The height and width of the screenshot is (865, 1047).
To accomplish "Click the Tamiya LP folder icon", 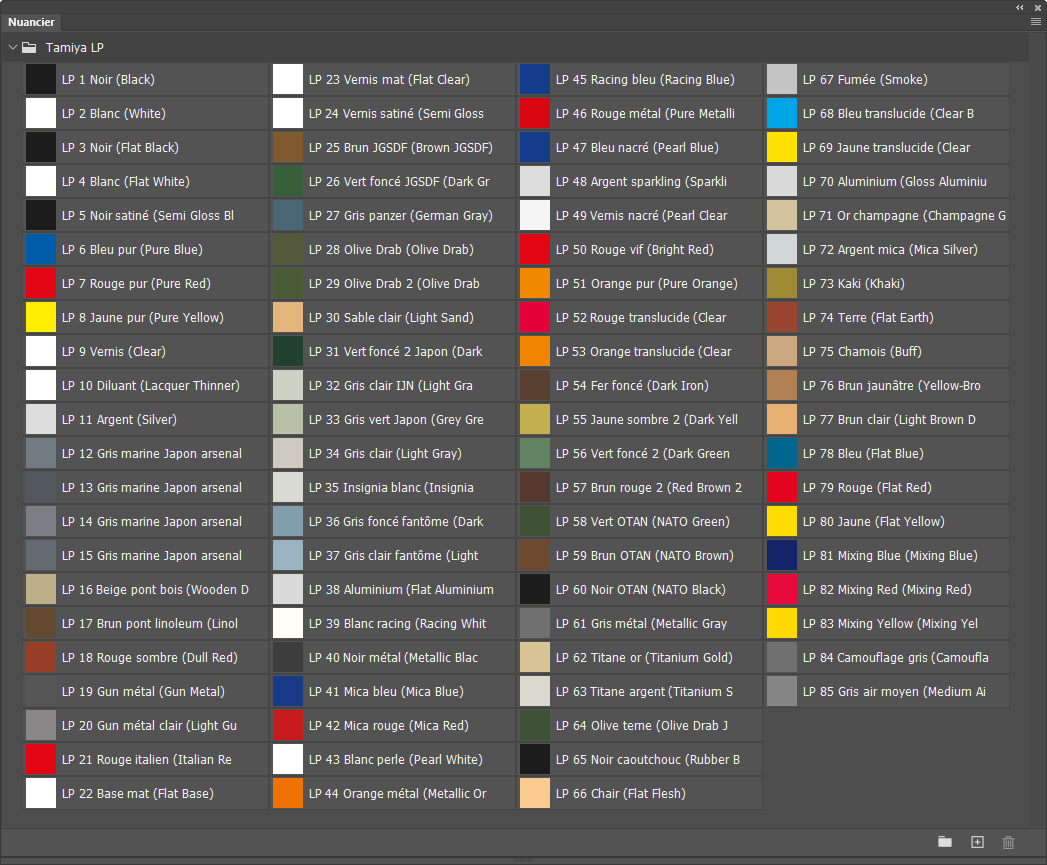I will coord(30,47).
